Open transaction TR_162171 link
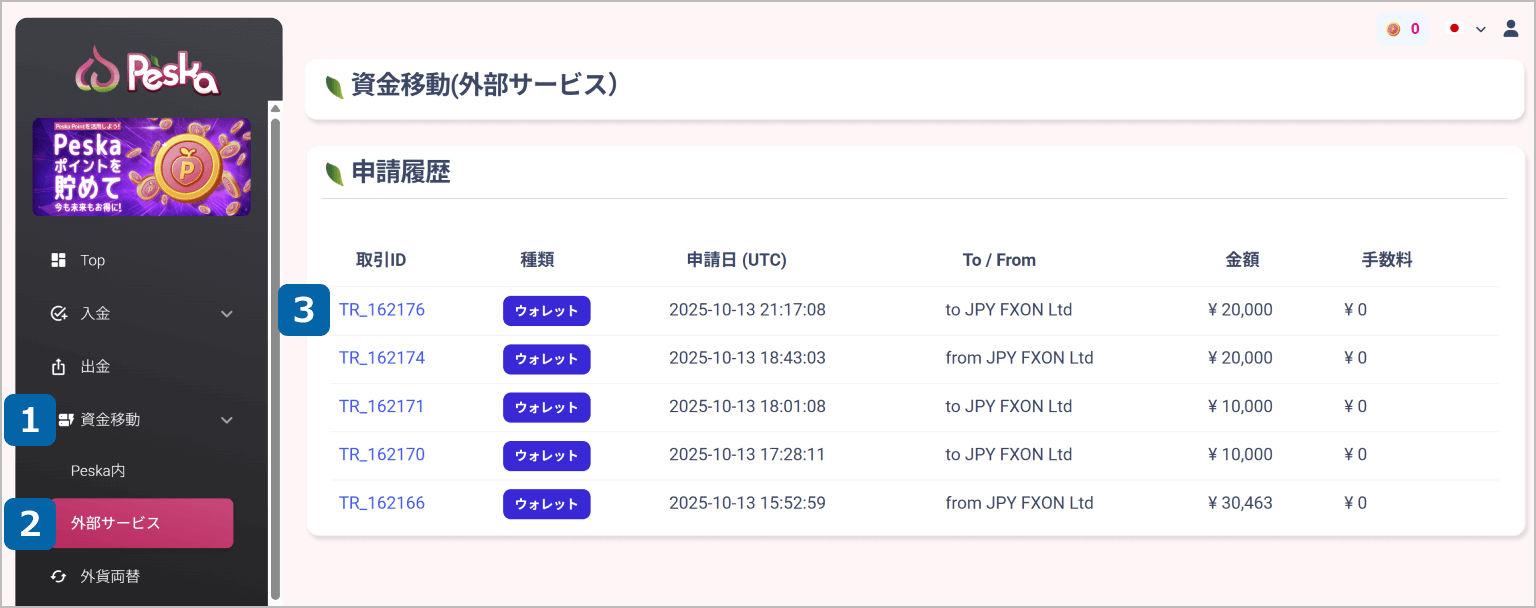Screen dimensions: 1536x608 382,406
